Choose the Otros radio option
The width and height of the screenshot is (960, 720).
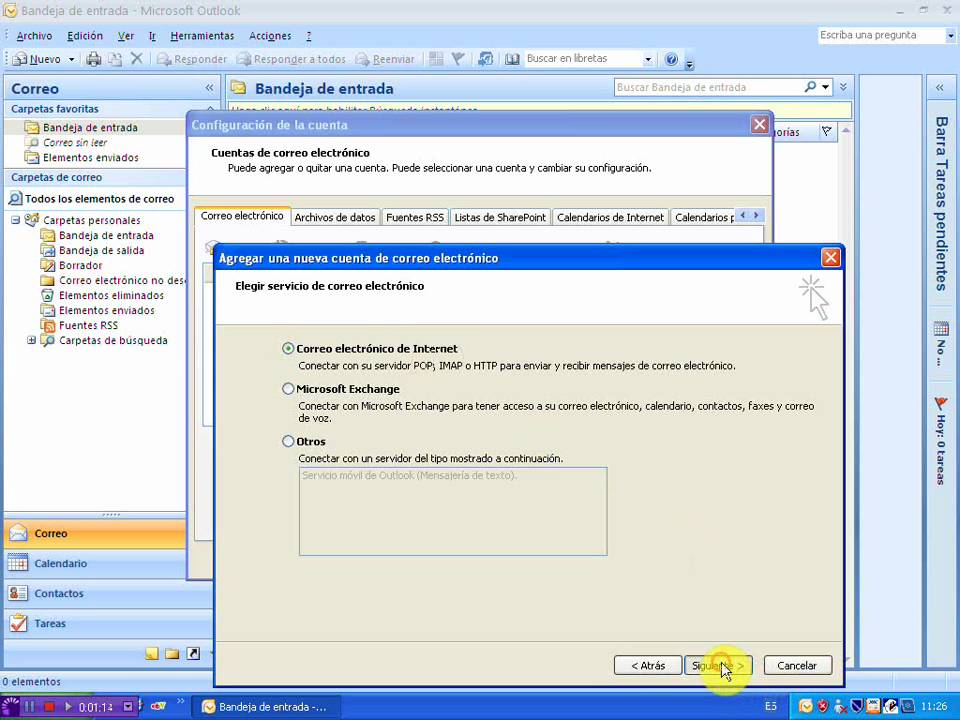pos(288,441)
